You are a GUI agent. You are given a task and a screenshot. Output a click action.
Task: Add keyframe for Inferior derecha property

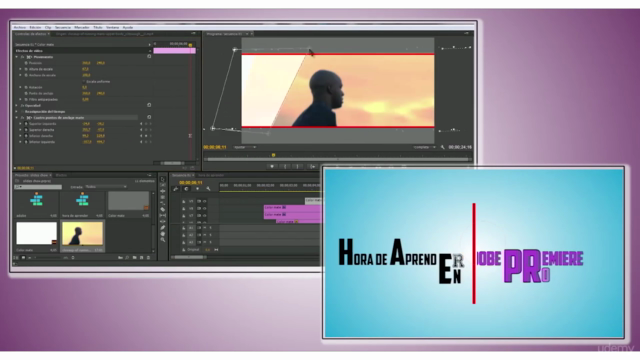pyautogui.click(x=146, y=136)
